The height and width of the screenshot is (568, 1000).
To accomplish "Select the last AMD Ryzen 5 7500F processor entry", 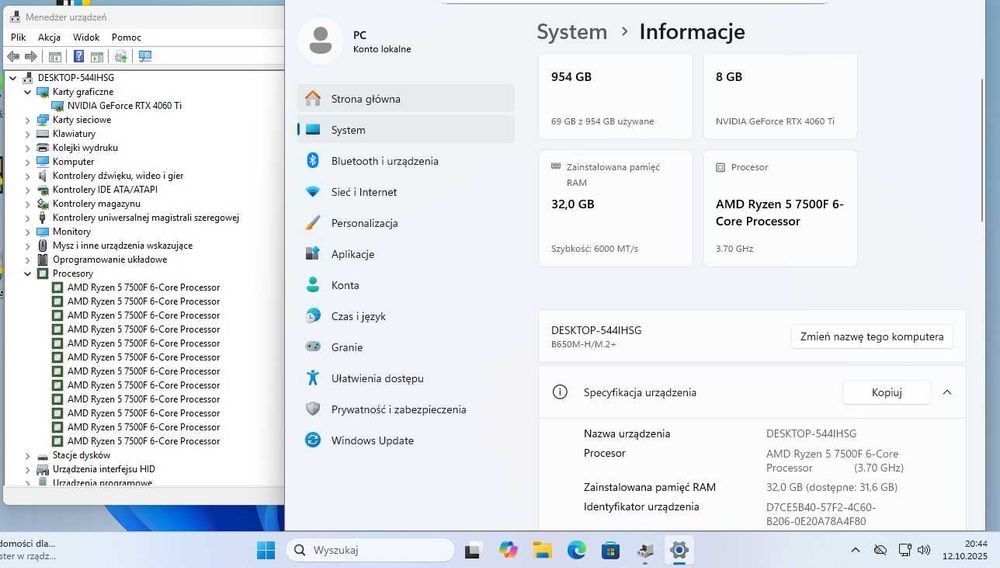I will click(143, 441).
